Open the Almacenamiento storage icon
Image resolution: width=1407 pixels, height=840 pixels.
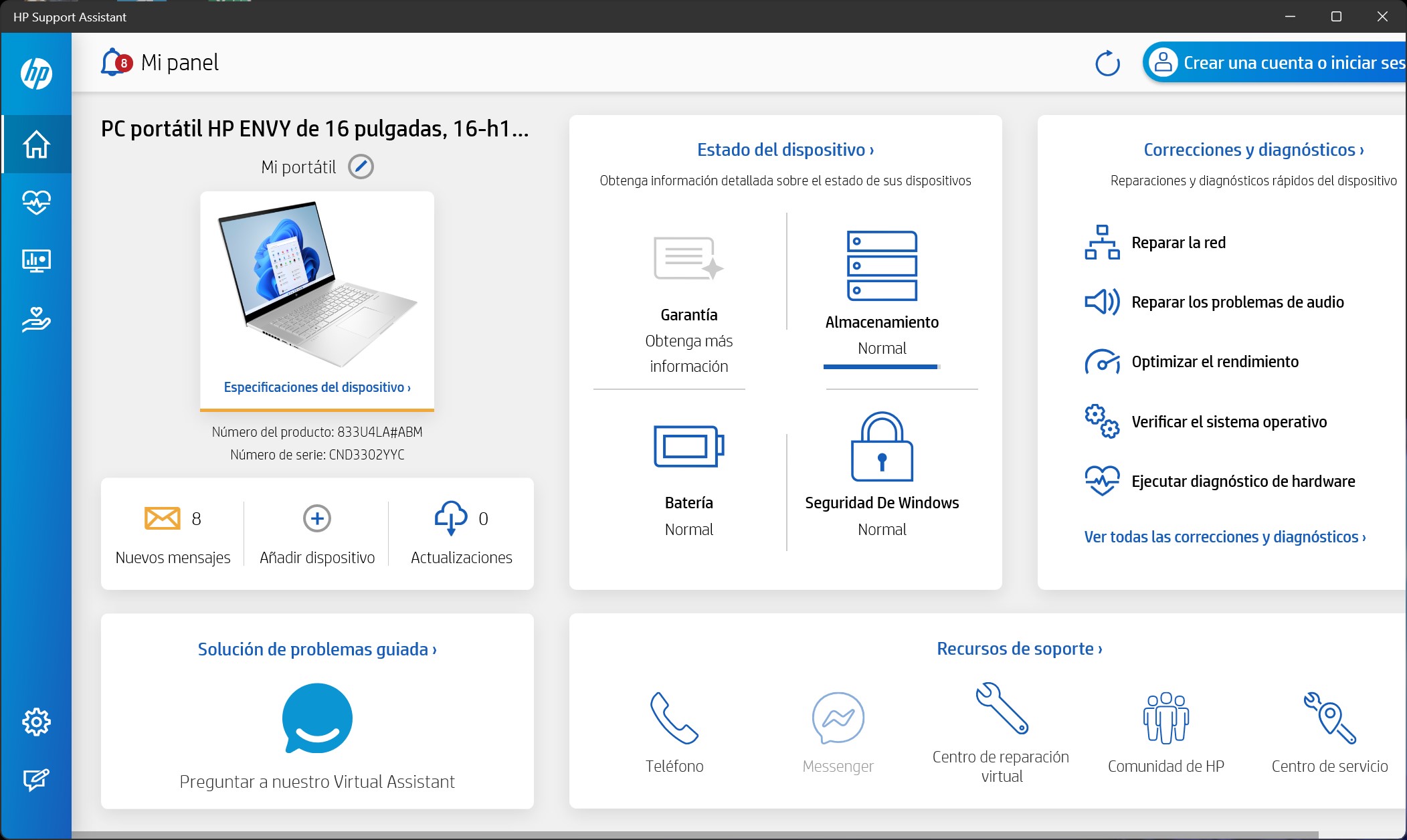882,266
